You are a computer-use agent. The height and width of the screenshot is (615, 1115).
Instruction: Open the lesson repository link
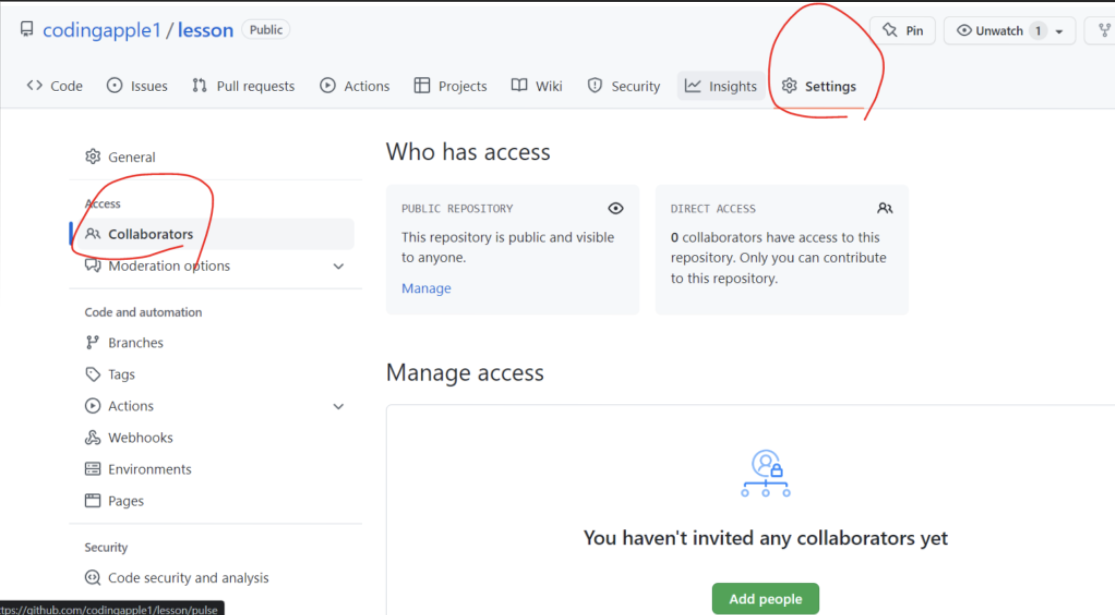(x=206, y=30)
